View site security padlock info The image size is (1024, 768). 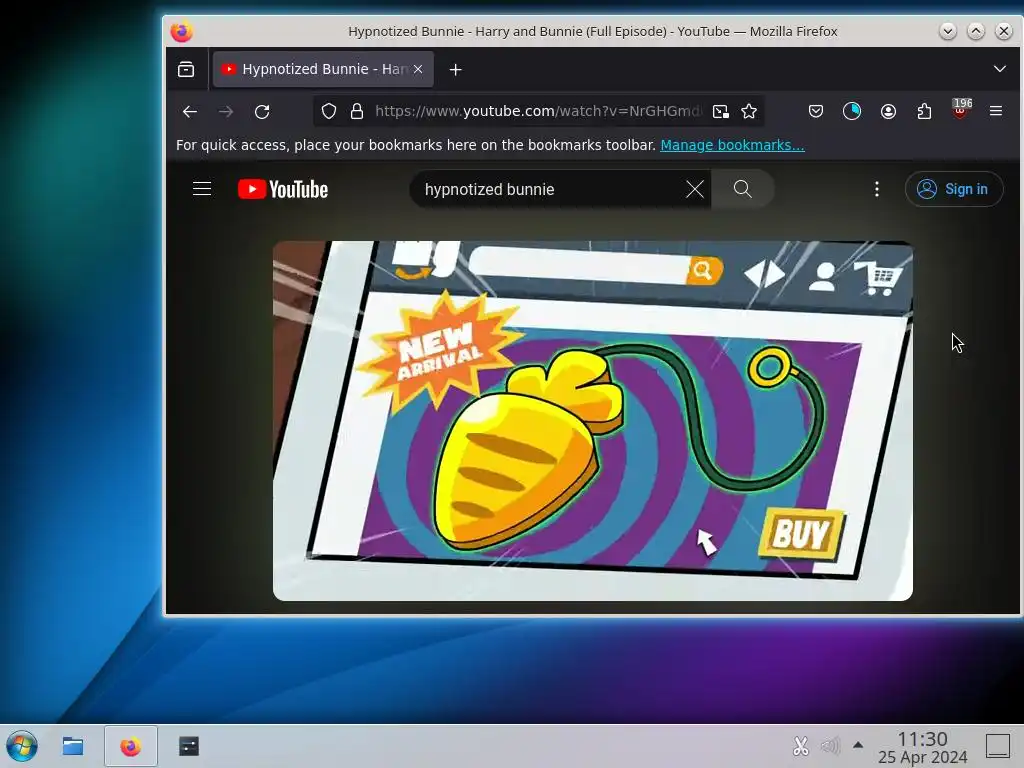click(357, 112)
